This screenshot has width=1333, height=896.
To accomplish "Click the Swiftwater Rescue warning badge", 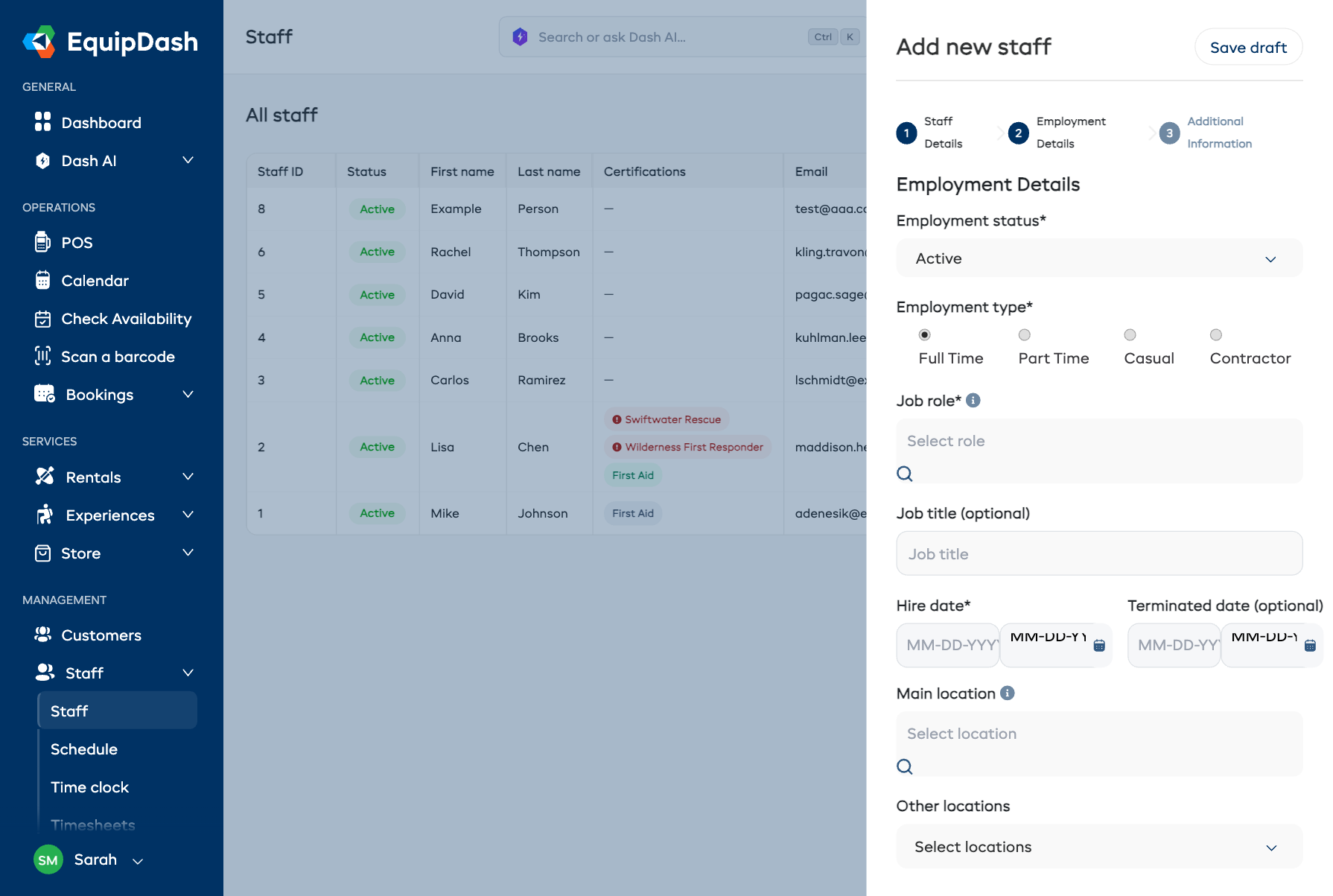I will click(x=666, y=419).
